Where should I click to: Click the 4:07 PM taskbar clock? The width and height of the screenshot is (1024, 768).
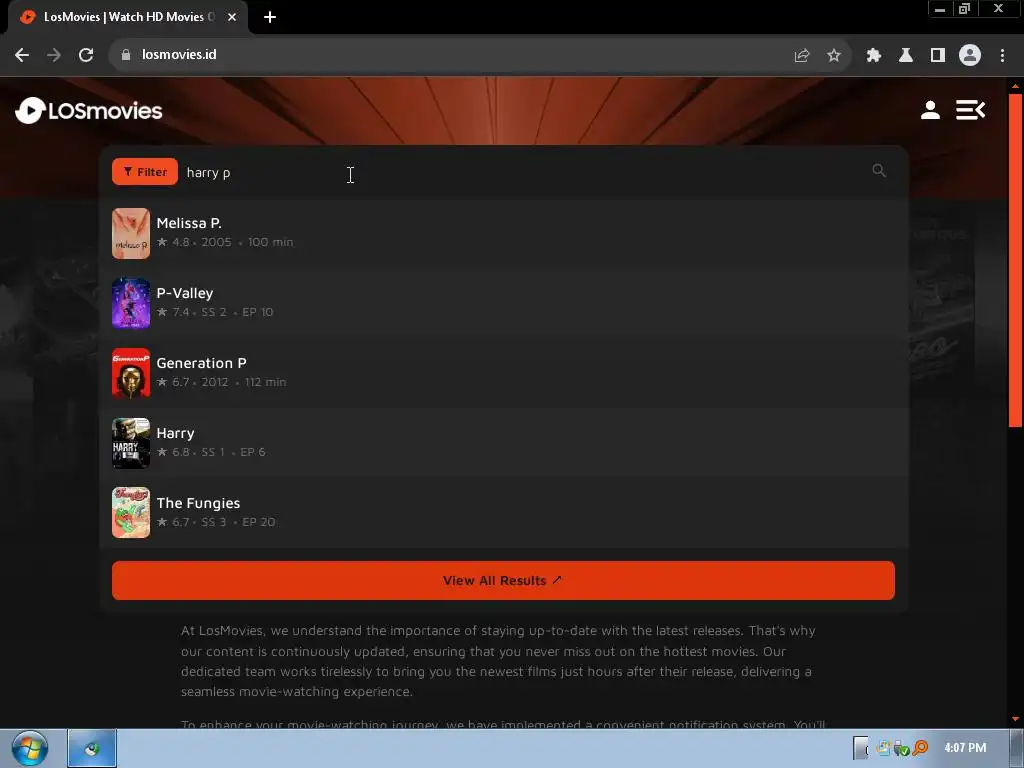click(965, 748)
